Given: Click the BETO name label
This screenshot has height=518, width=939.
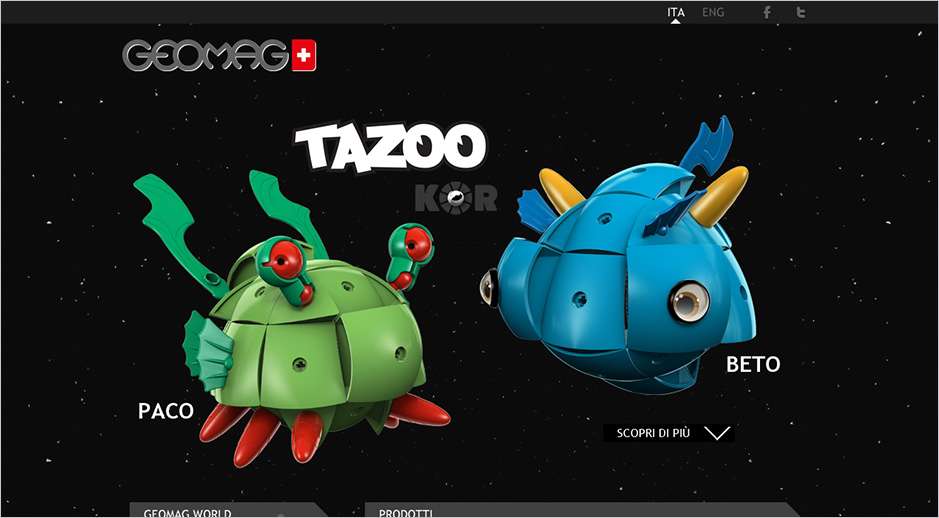Looking at the screenshot, I should pyautogui.click(x=753, y=364).
